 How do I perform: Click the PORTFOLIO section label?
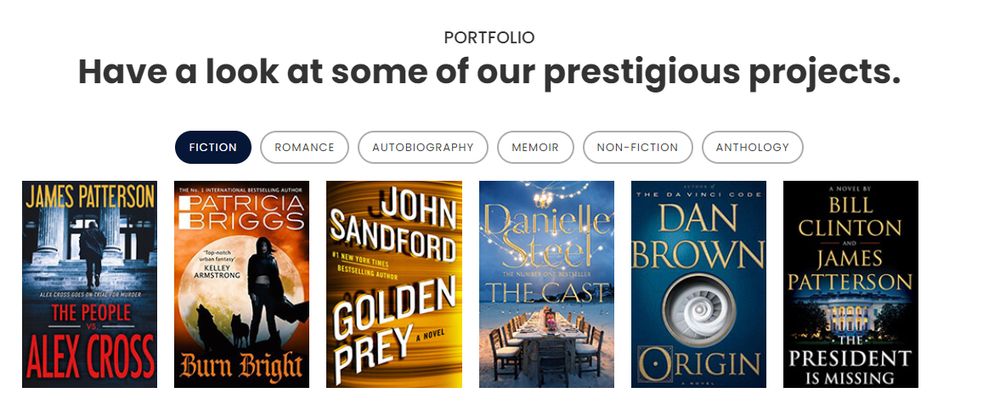click(489, 38)
